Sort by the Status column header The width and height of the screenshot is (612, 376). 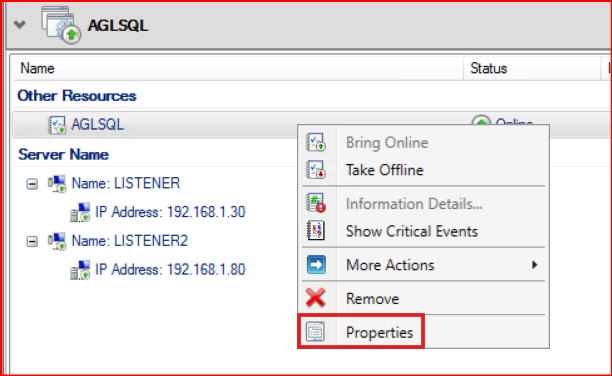coord(532,68)
